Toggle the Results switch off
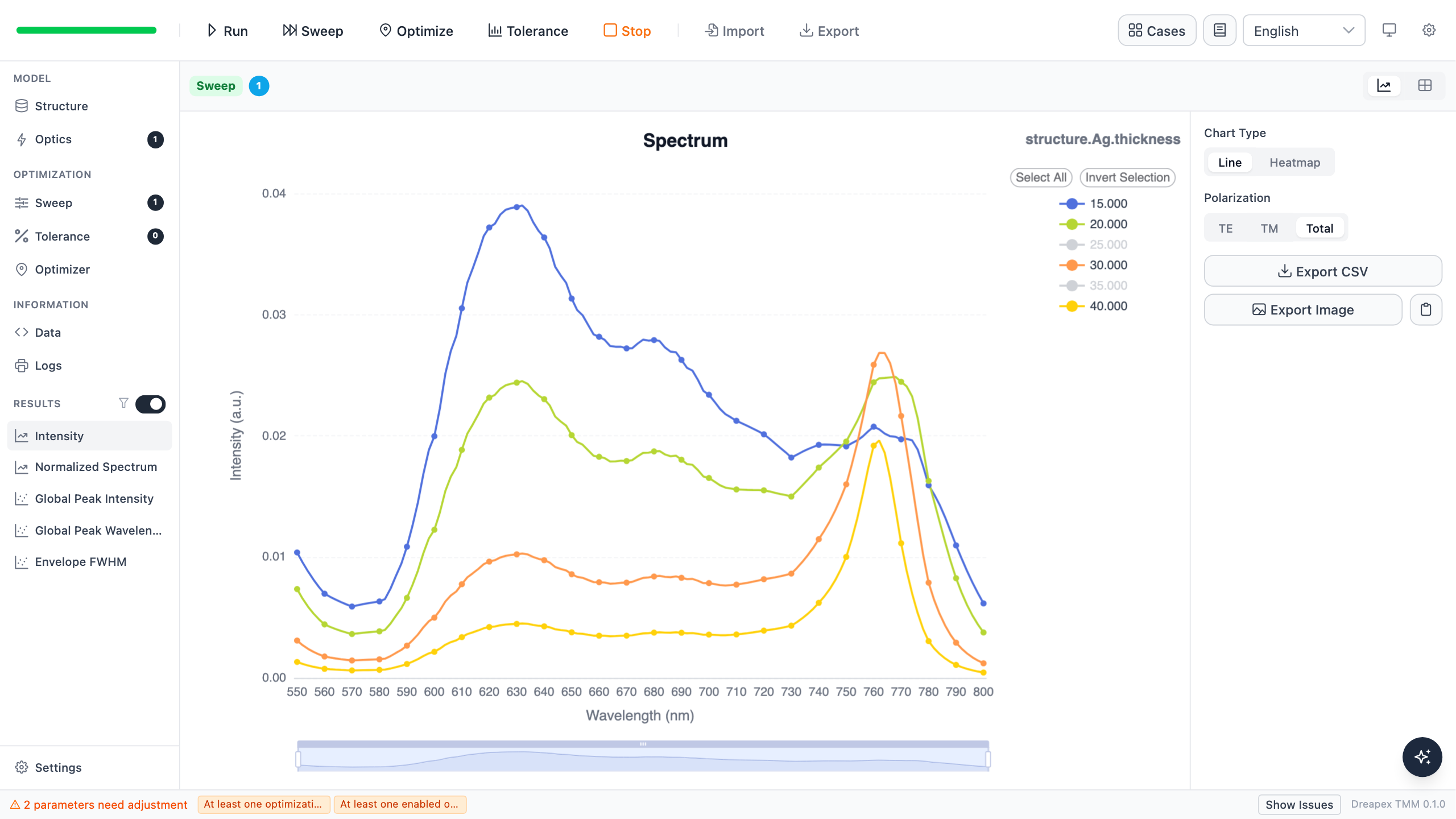Image resolution: width=1456 pixels, height=819 pixels. 151,404
